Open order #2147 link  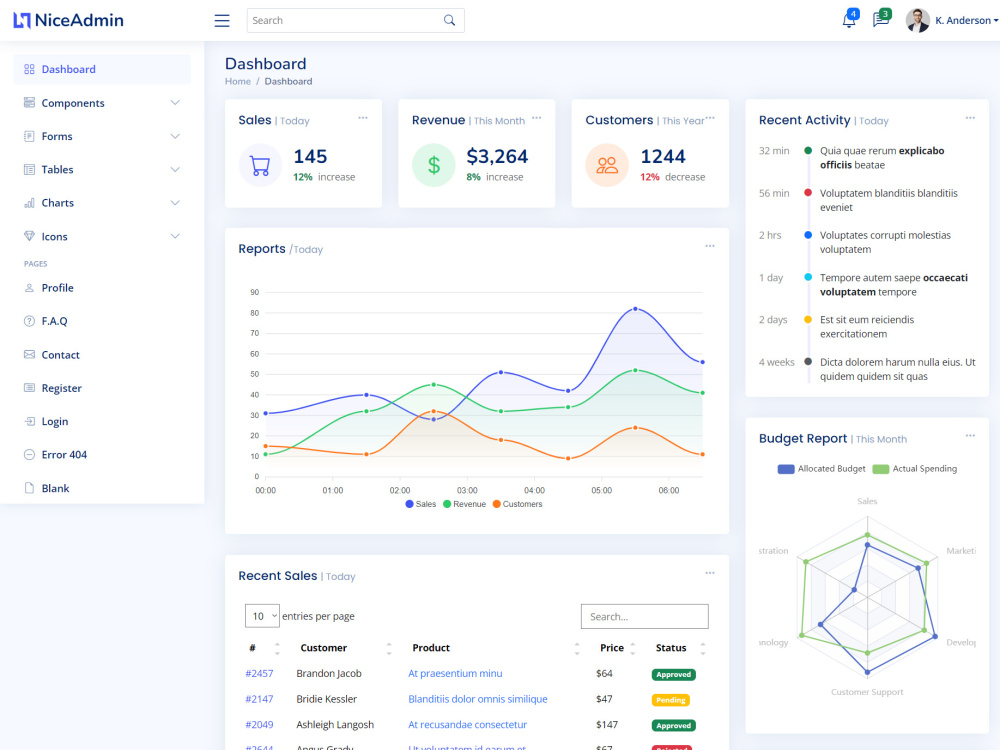click(x=259, y=699)
